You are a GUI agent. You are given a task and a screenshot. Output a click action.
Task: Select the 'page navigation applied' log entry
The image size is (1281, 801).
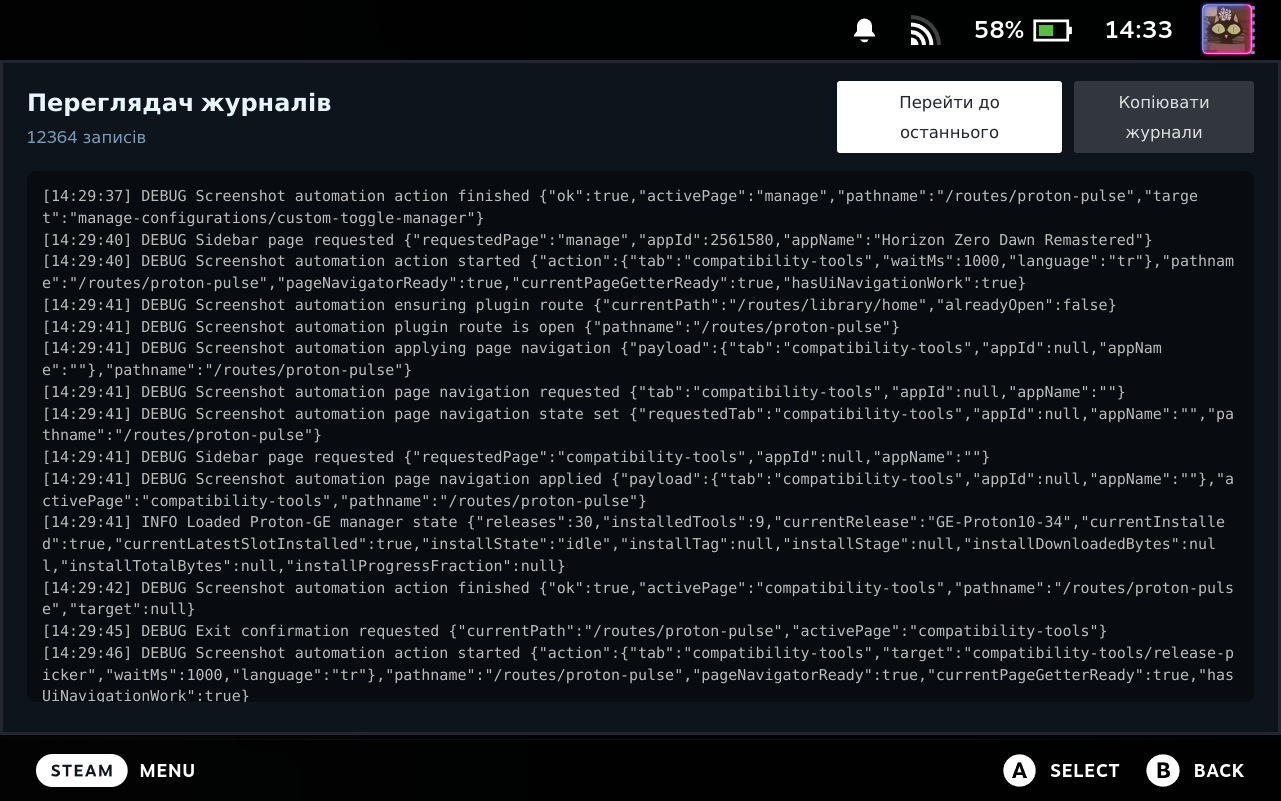(x=638, y=490)
